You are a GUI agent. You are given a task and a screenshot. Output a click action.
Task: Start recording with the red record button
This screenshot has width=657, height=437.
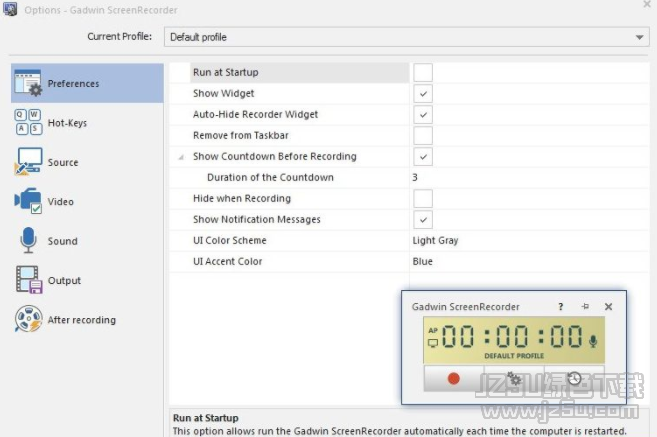coord(454,378)
